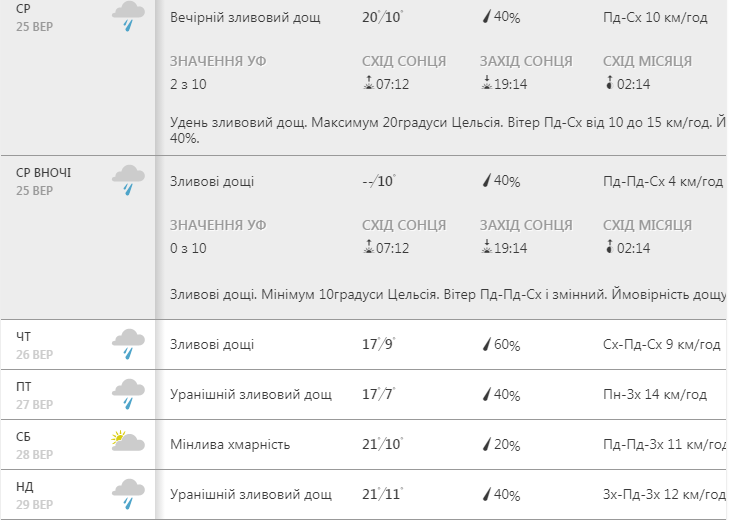Click the rain icon for ЧТ 26 ВЕР

(x=128, y=344)
